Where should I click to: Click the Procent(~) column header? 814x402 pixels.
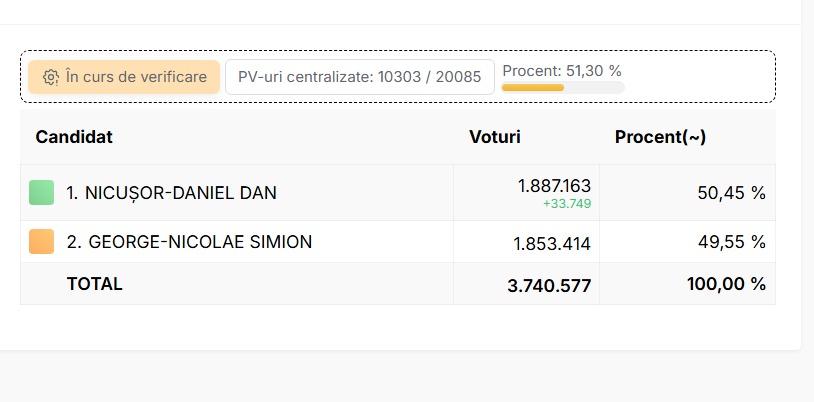[660, 137]
